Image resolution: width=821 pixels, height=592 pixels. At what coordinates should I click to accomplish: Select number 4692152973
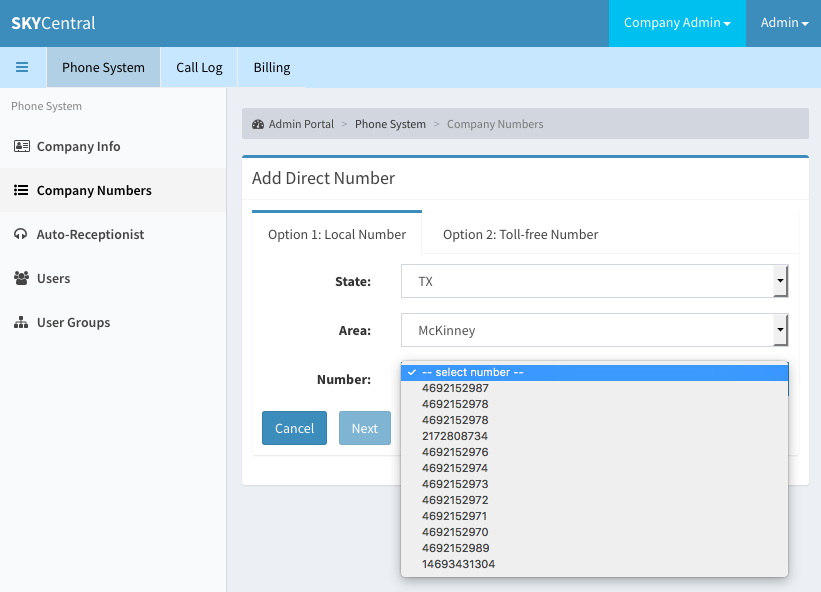pos(594,484)
